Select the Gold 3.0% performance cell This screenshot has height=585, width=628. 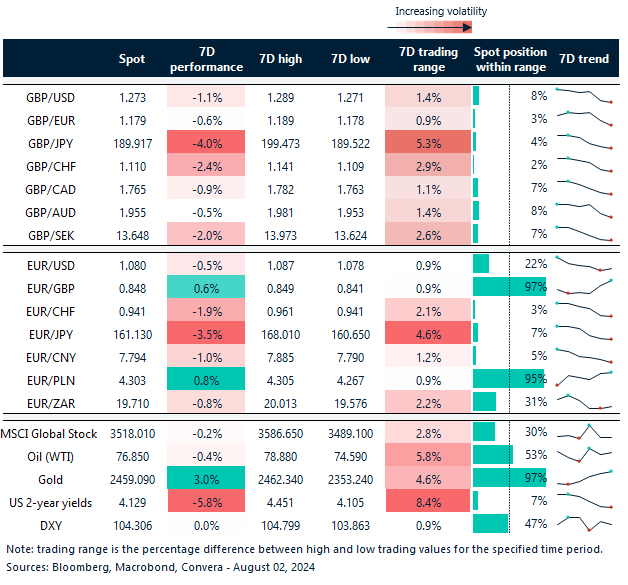click(210, 477)
